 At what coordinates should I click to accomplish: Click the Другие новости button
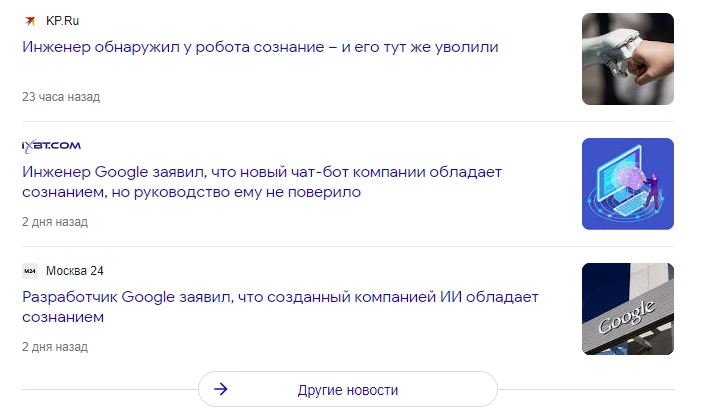(x=348, y=389)
